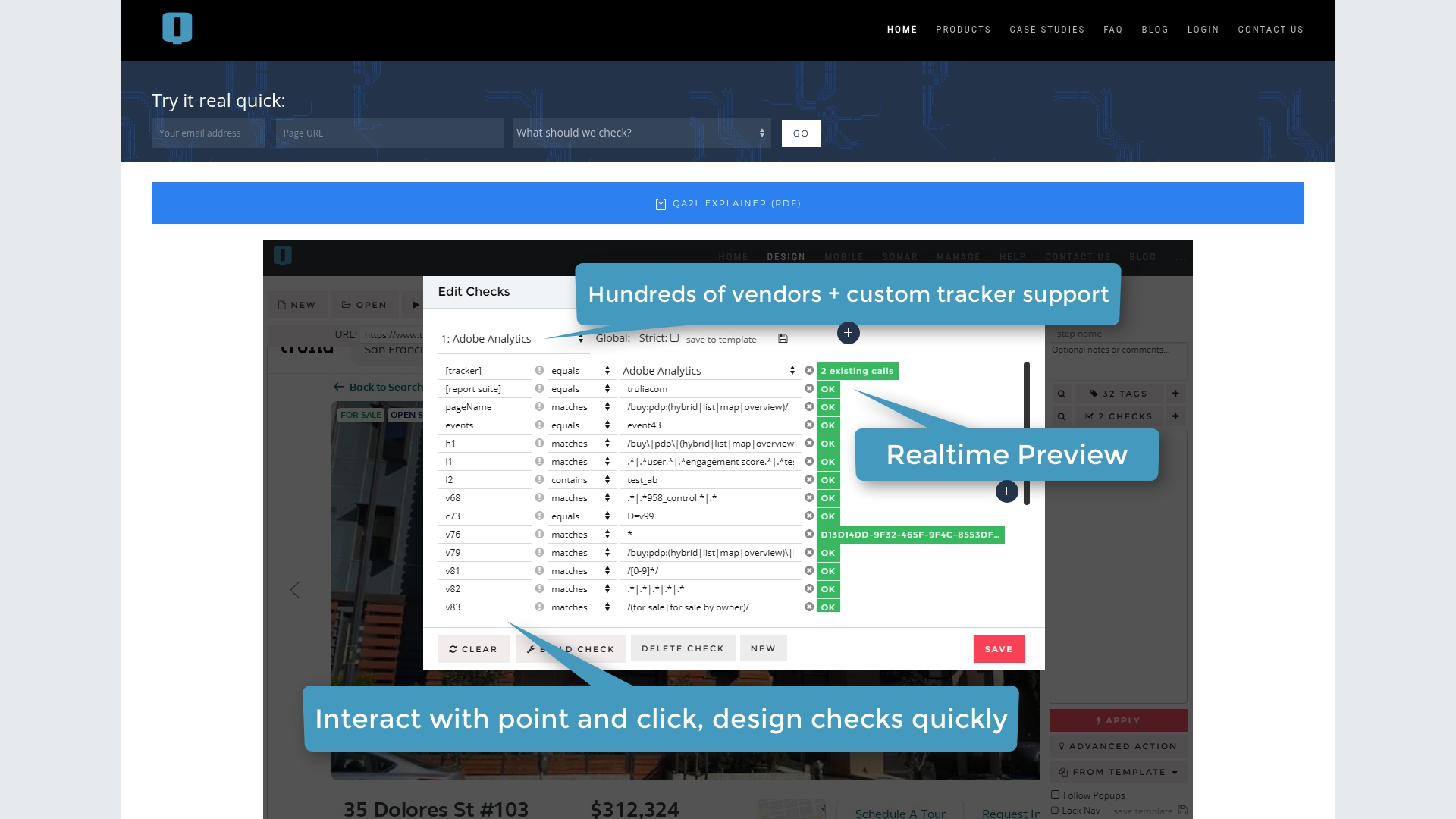Click the QA2L logo in the header
Image resolution: width=1456 pixels, height=819 pixels.
click(x=177, y=28)
